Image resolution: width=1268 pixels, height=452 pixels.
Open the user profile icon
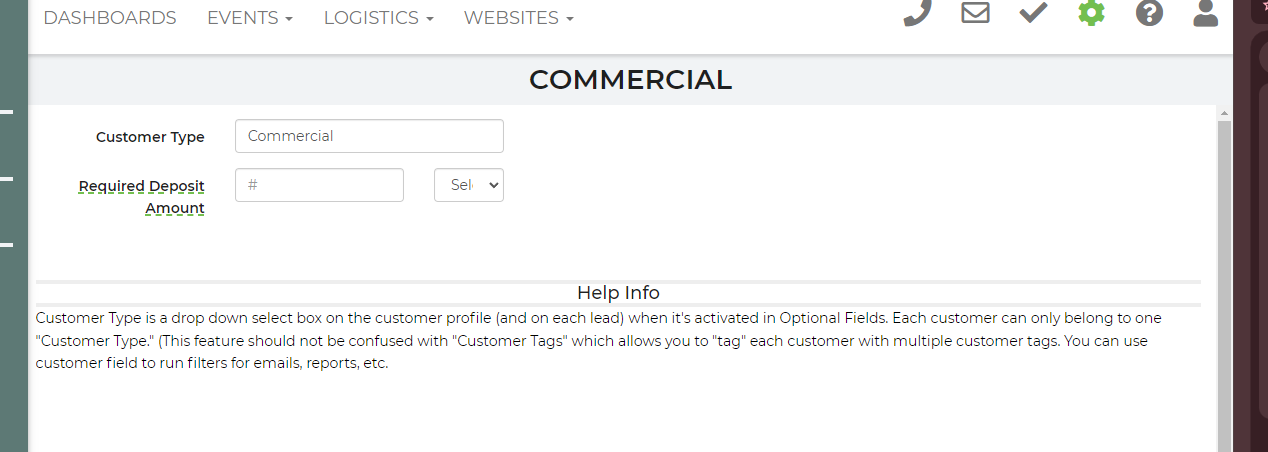tap(1206, 13)
